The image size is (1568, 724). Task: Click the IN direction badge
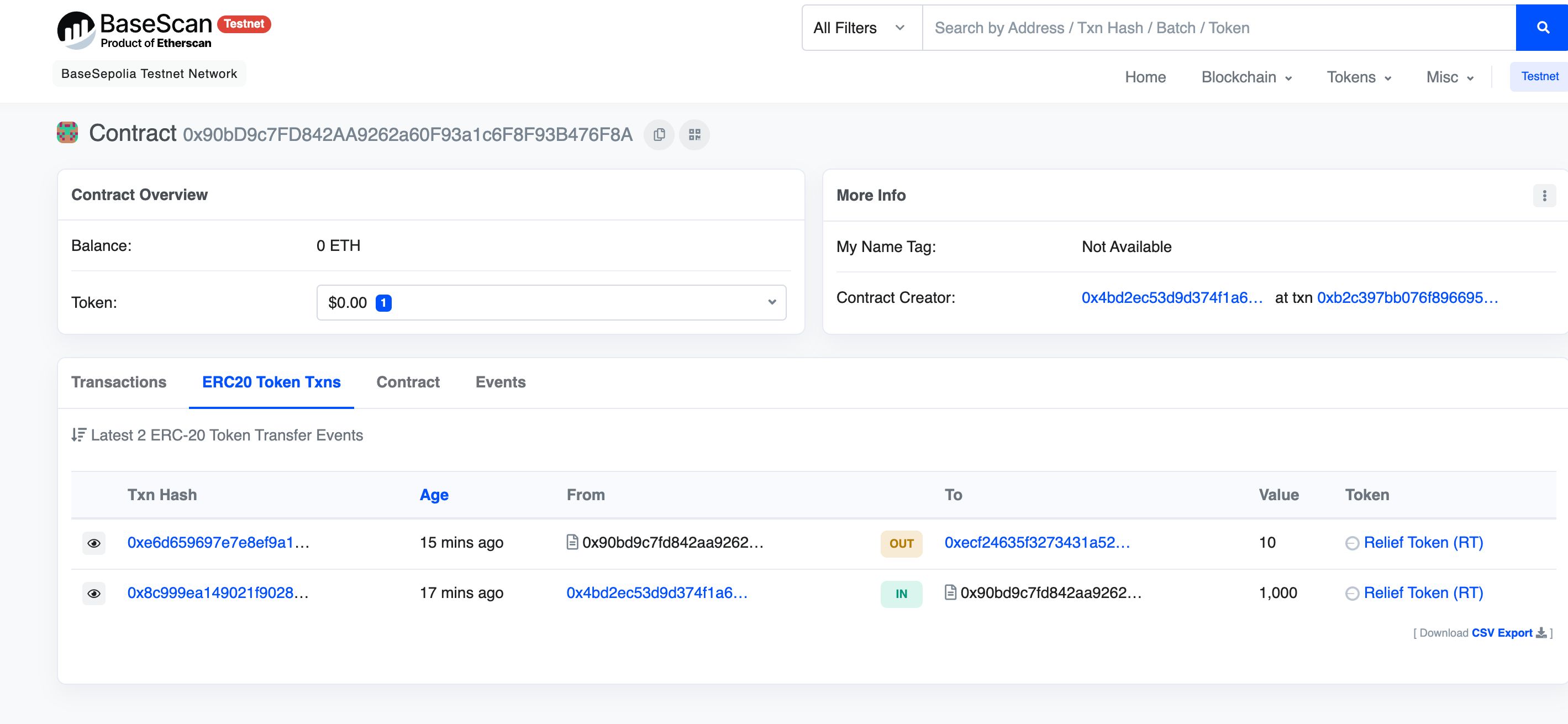pos(902,594)
